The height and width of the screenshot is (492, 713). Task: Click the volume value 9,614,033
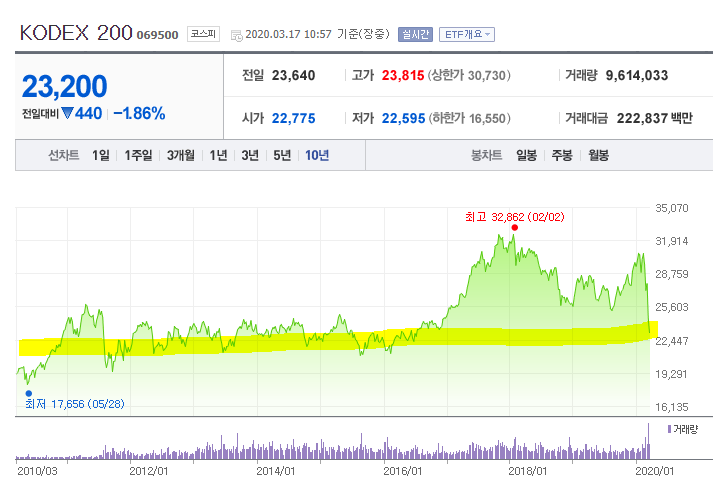(x=637, y=75)
